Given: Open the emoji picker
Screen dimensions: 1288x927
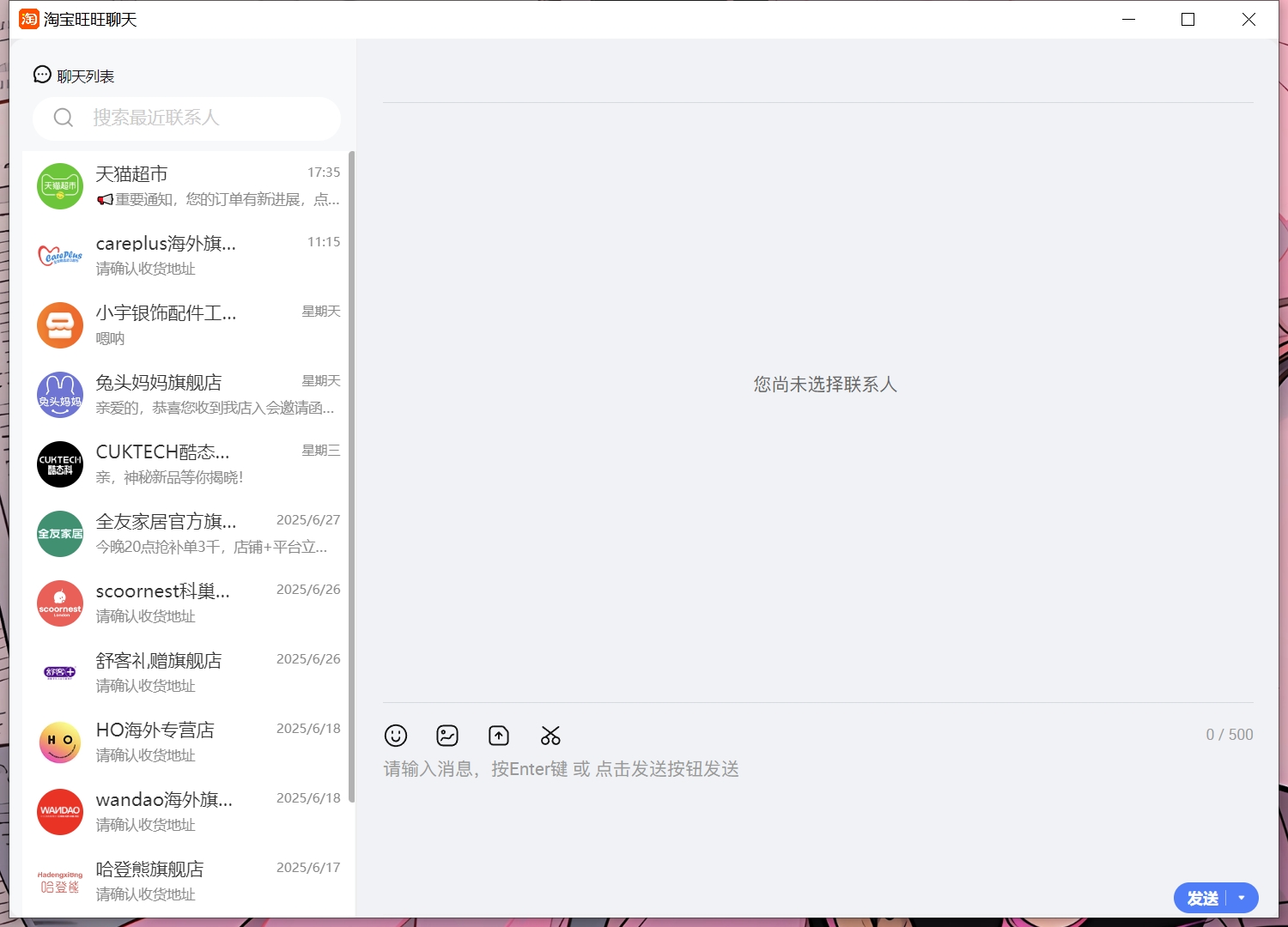Looking at the screenshot, I should pyautogui.click(x=396, y=736).
